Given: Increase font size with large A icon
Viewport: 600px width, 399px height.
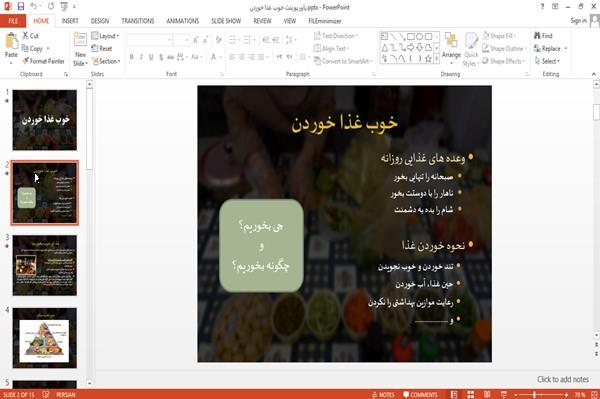Looking at the screenshot, I should 196,40.
